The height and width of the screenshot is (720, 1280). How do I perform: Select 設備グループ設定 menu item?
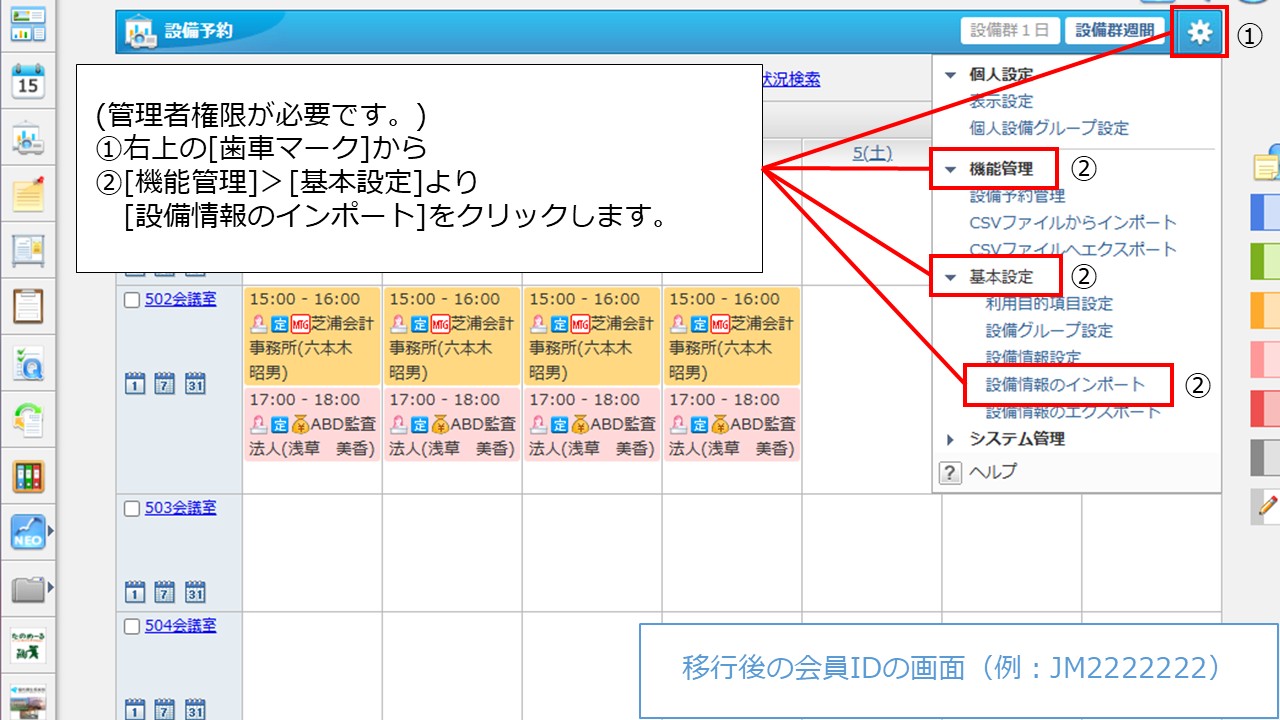(x=1049, y=330)
